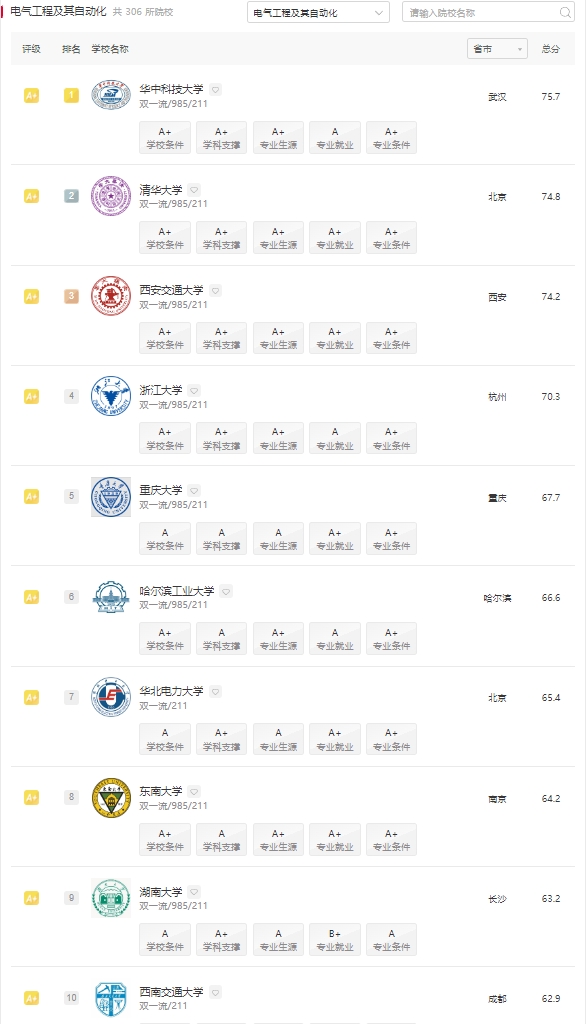
Task: Click the 哈尔滨工业大学 logo
Action: [111, 596]
